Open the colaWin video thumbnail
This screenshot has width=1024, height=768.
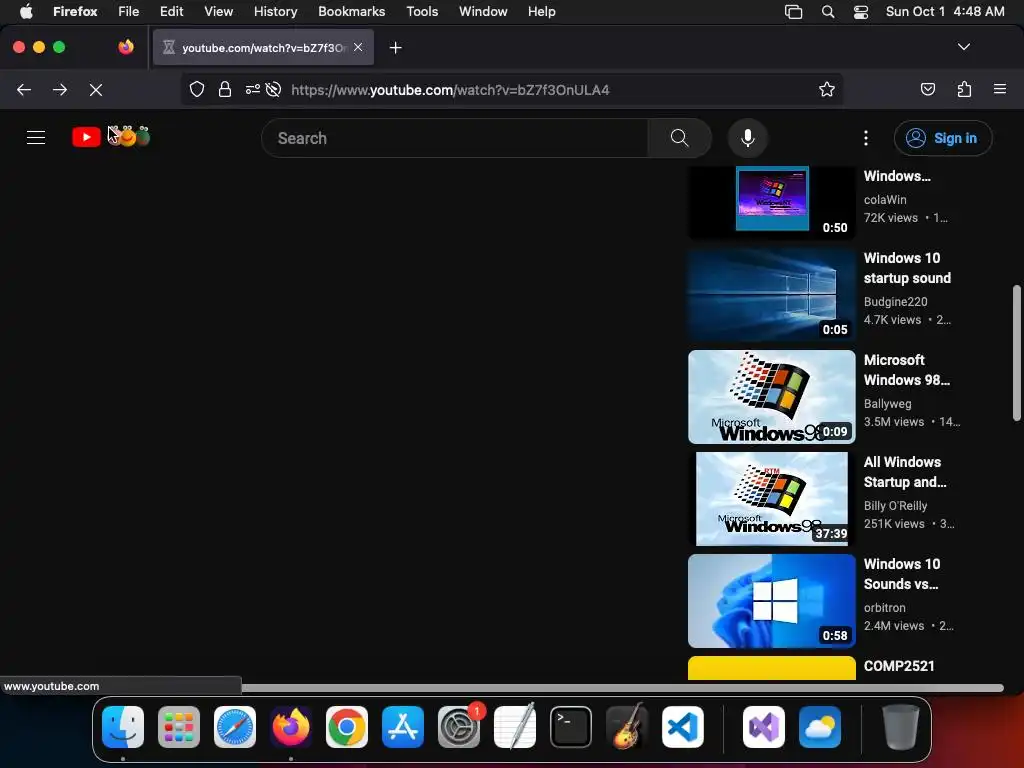771,202
